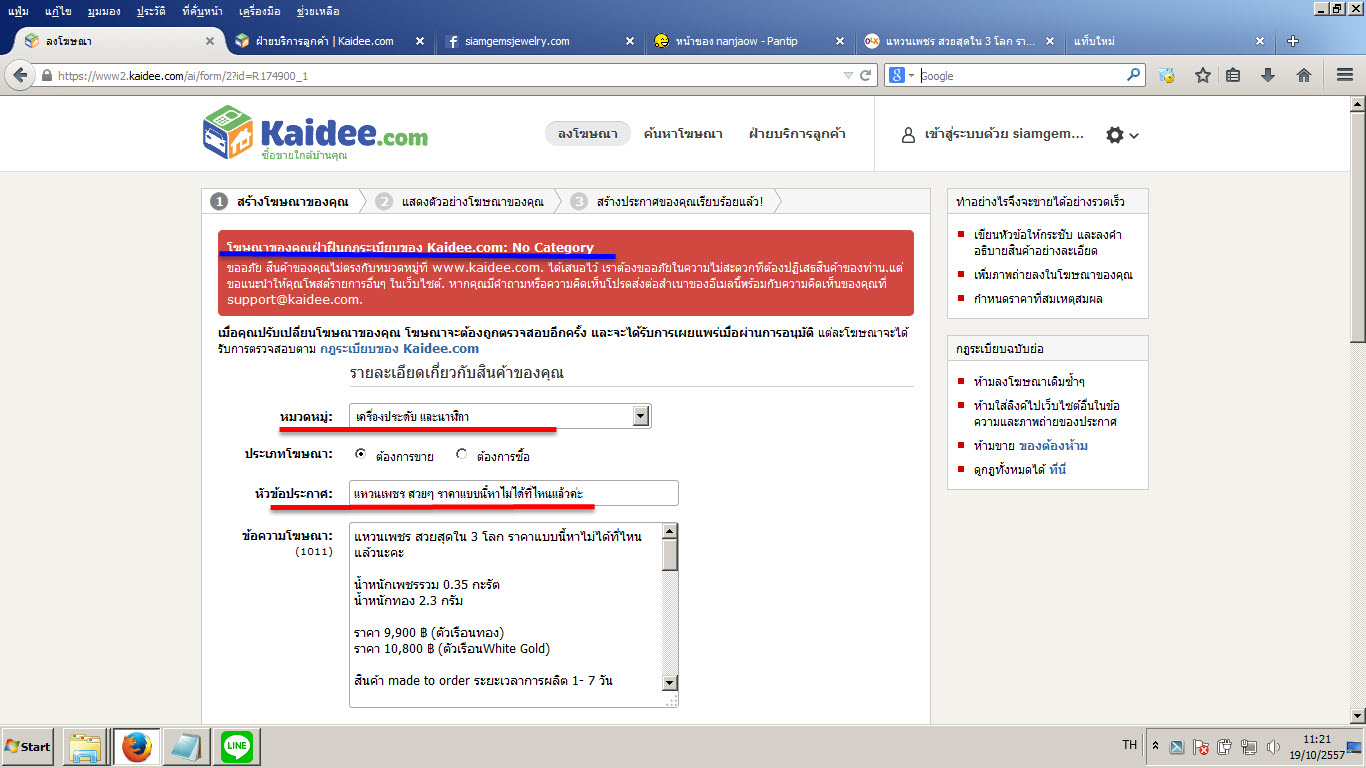Click the ที่นี่ link in rules

[1058, 469]
